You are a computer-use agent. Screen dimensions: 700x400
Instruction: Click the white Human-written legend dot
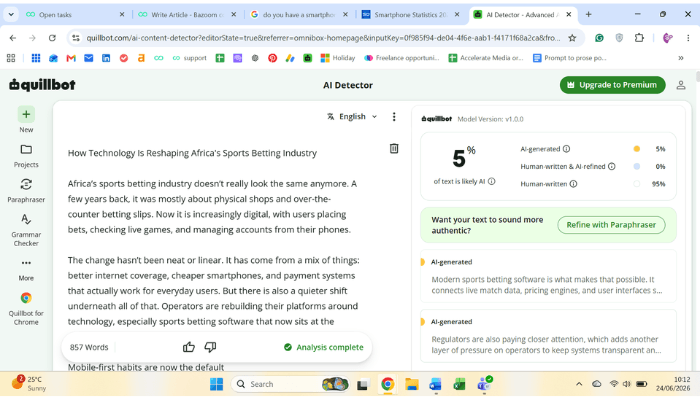coord(637,183)
